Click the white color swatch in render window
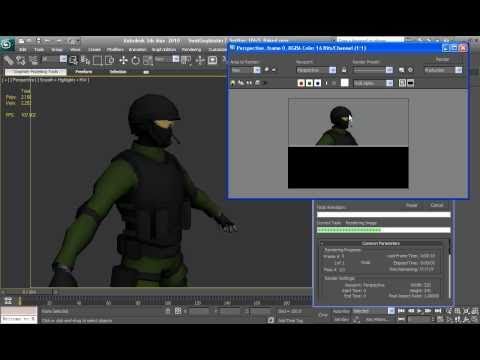The width and height of the screenshot is (480, 360). (345, 83)
